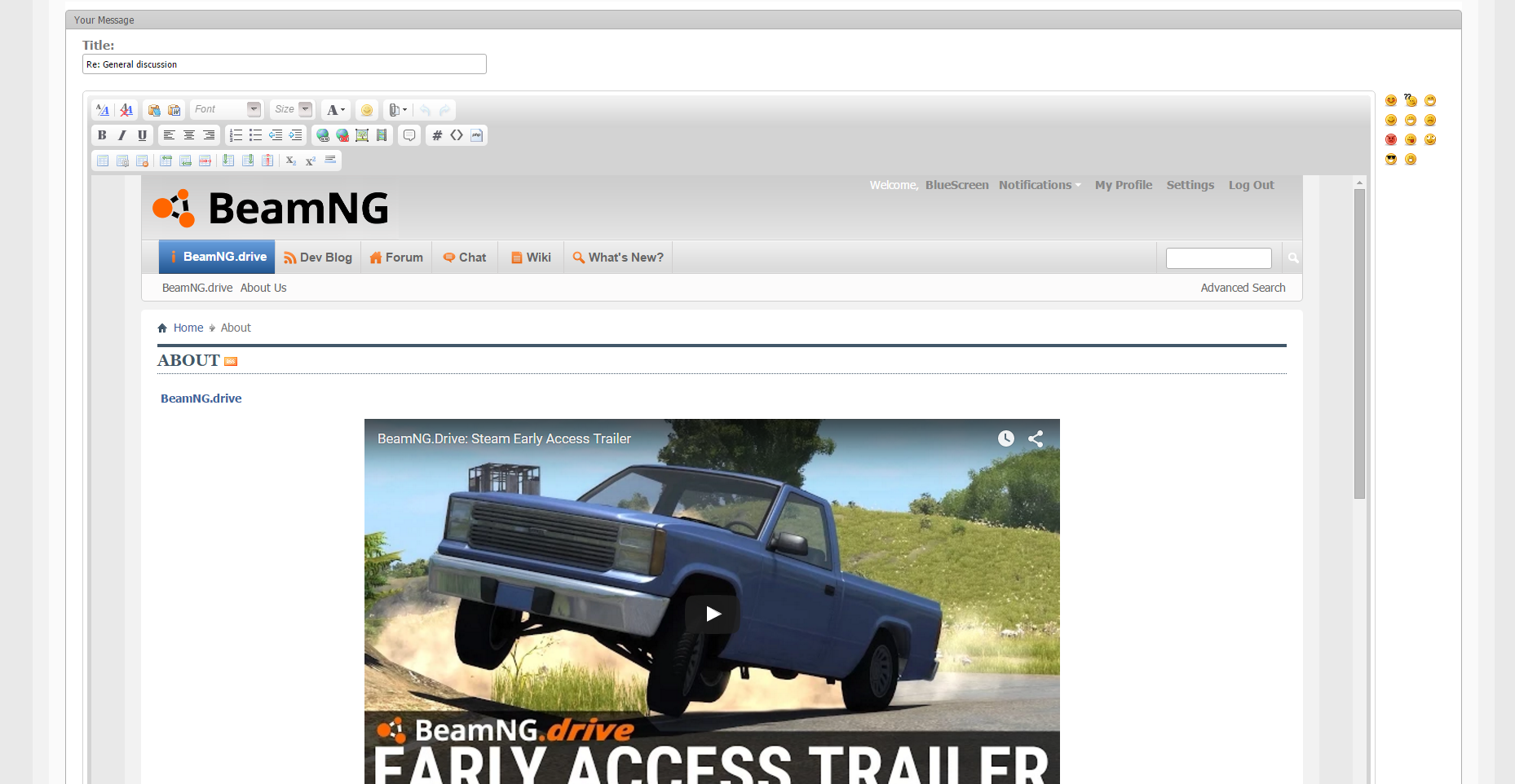Toggle superscript formatting
The image size is (1515, 784).
(x=311, y=161)
